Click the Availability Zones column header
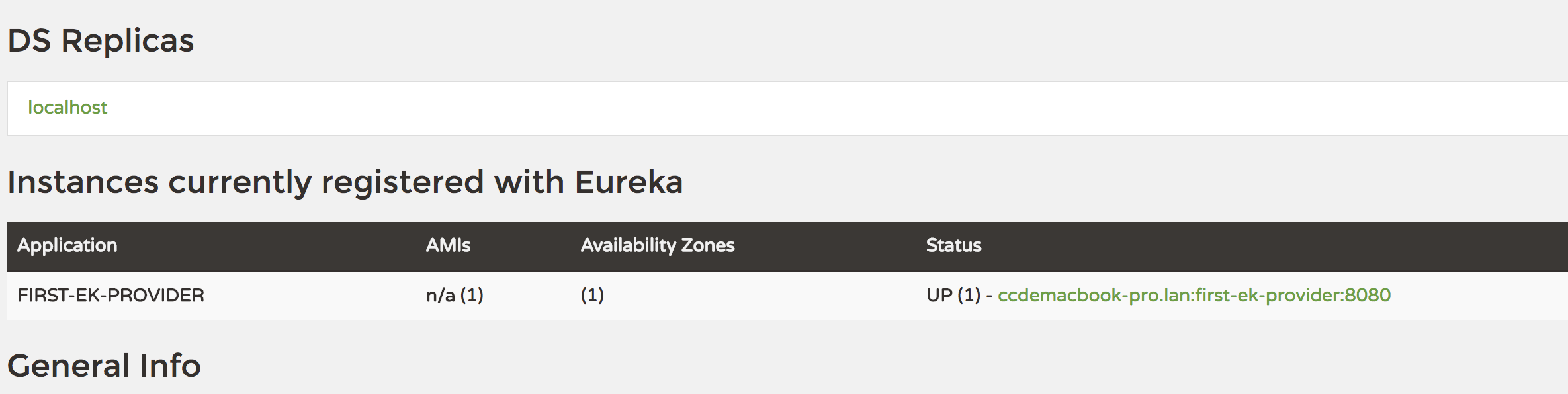Screen dimensions: 1568x394 (x=657, y=245)
